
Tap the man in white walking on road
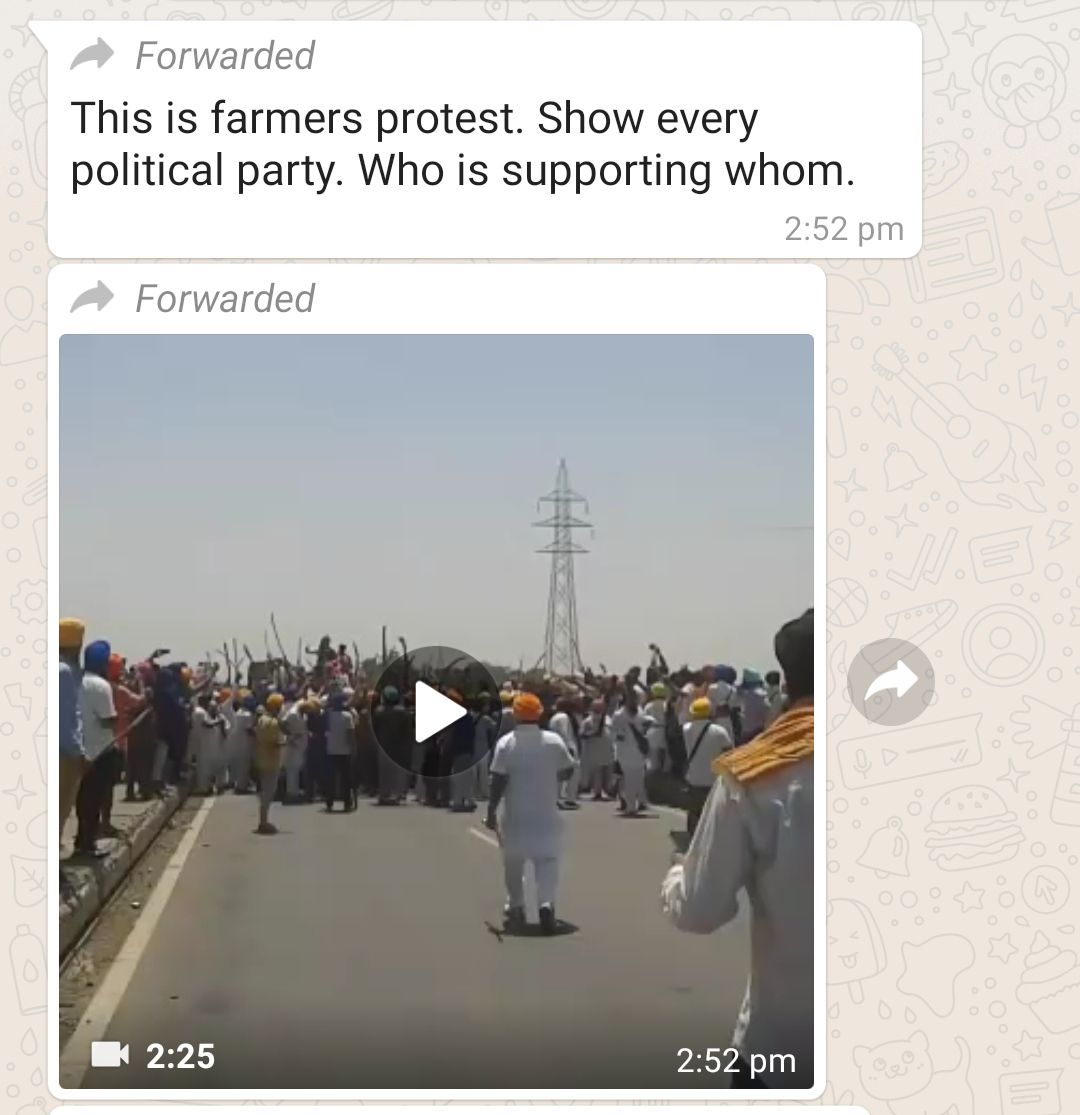click(531, 811)
